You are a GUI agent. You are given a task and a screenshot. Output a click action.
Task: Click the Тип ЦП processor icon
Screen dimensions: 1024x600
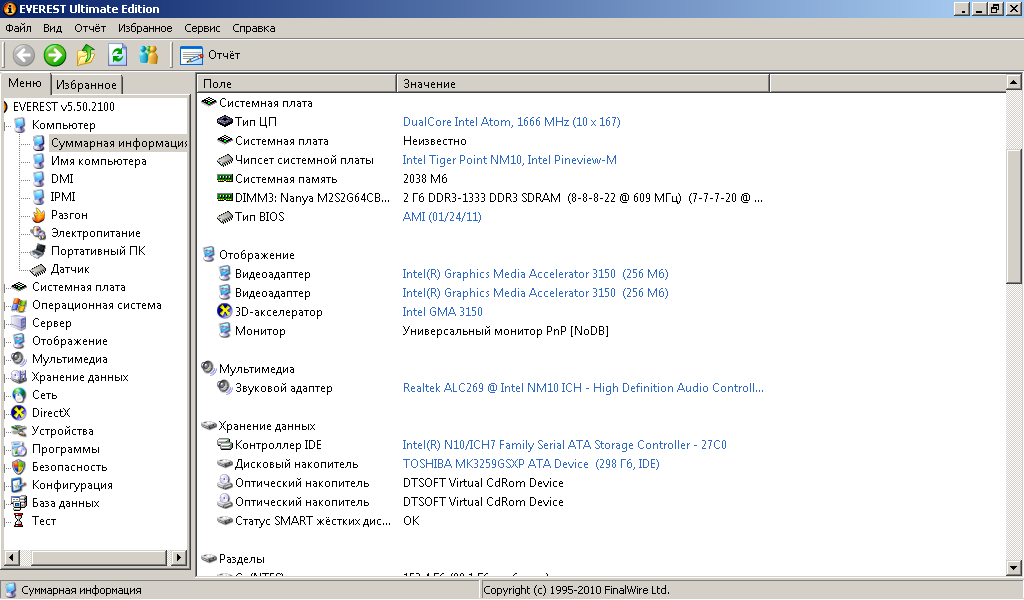pyautogui.click(x=225, y=121)
